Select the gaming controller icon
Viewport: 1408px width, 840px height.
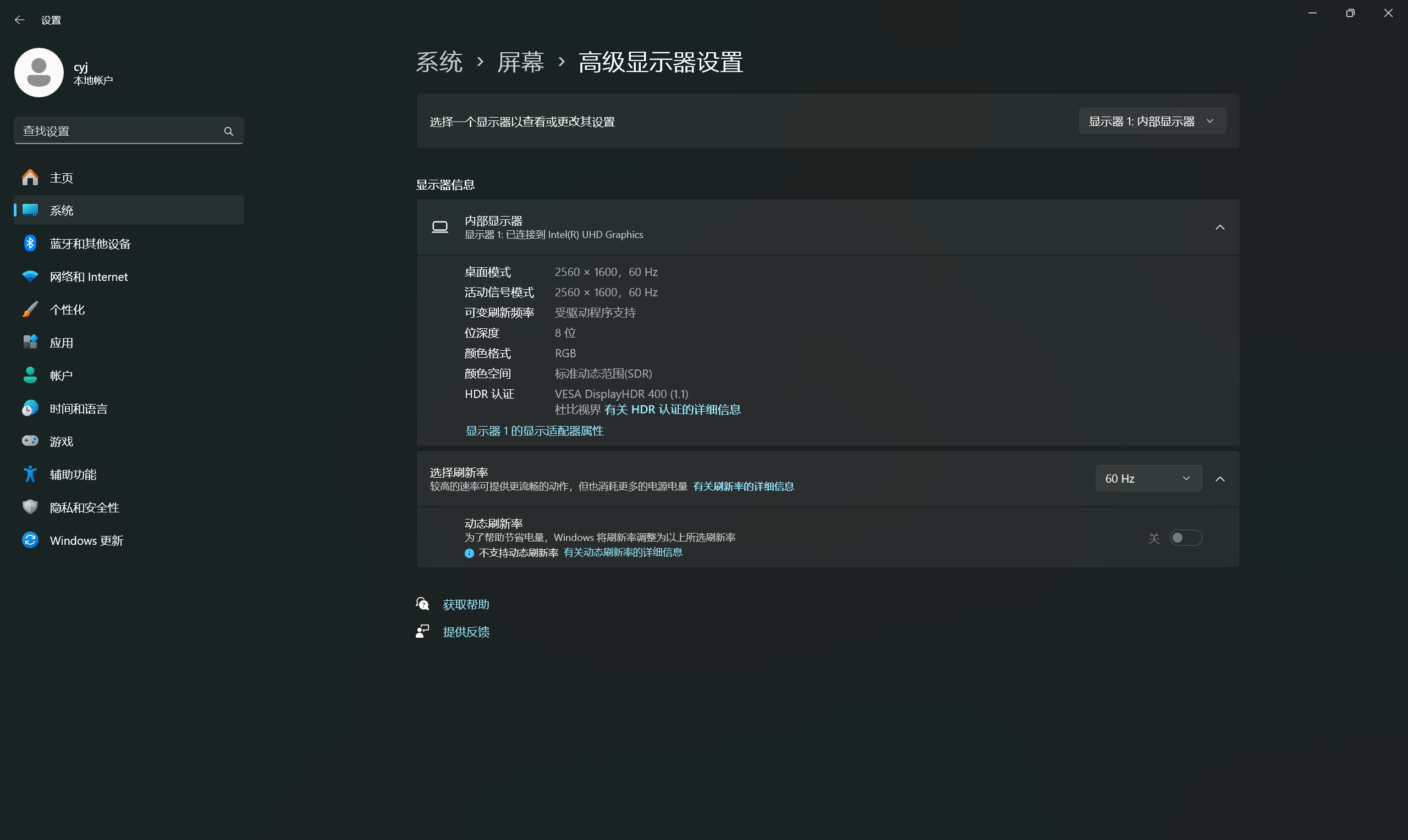coord(30,441)
